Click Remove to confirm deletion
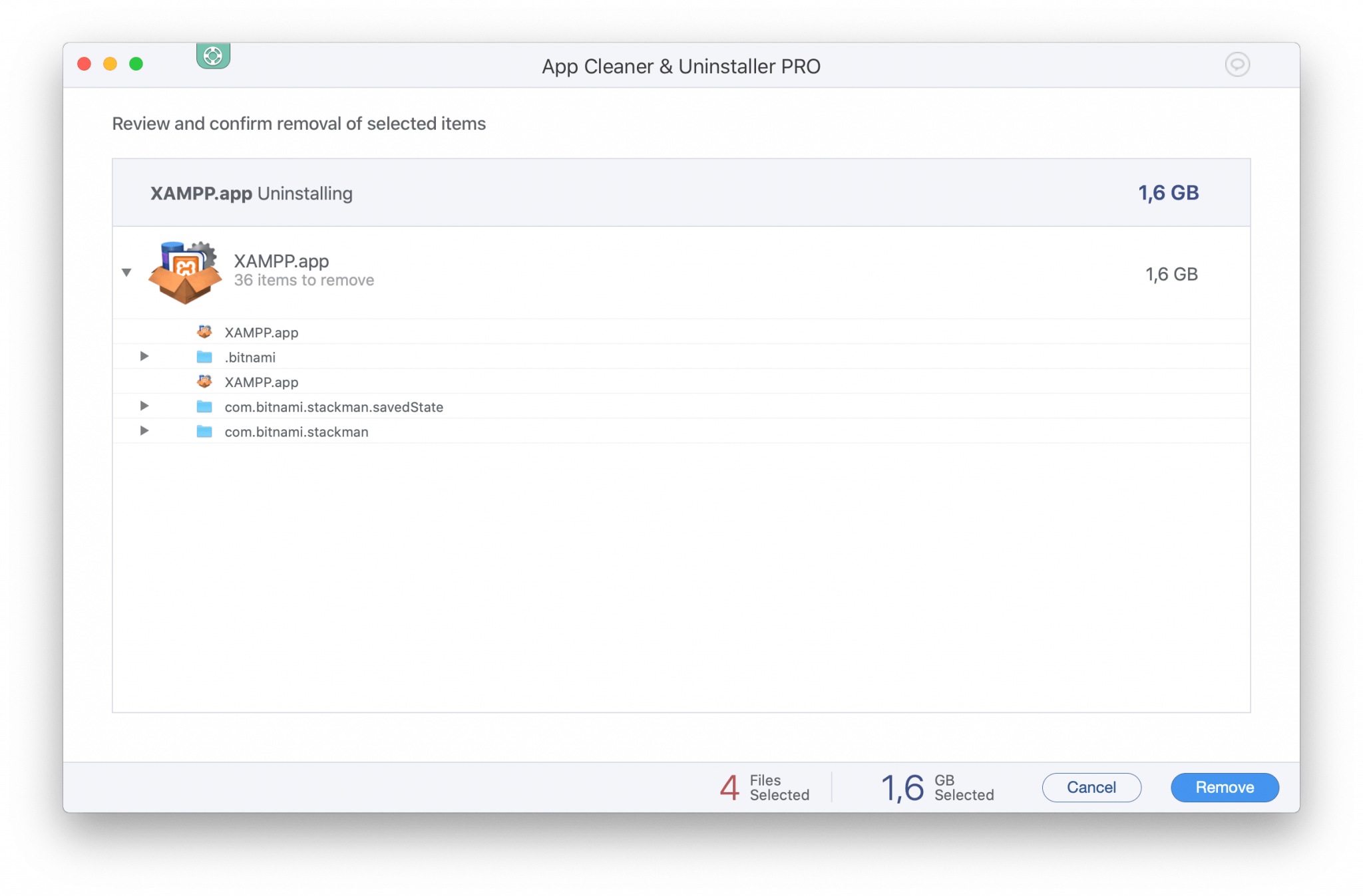1363x896 pixels. [1225, 787]
